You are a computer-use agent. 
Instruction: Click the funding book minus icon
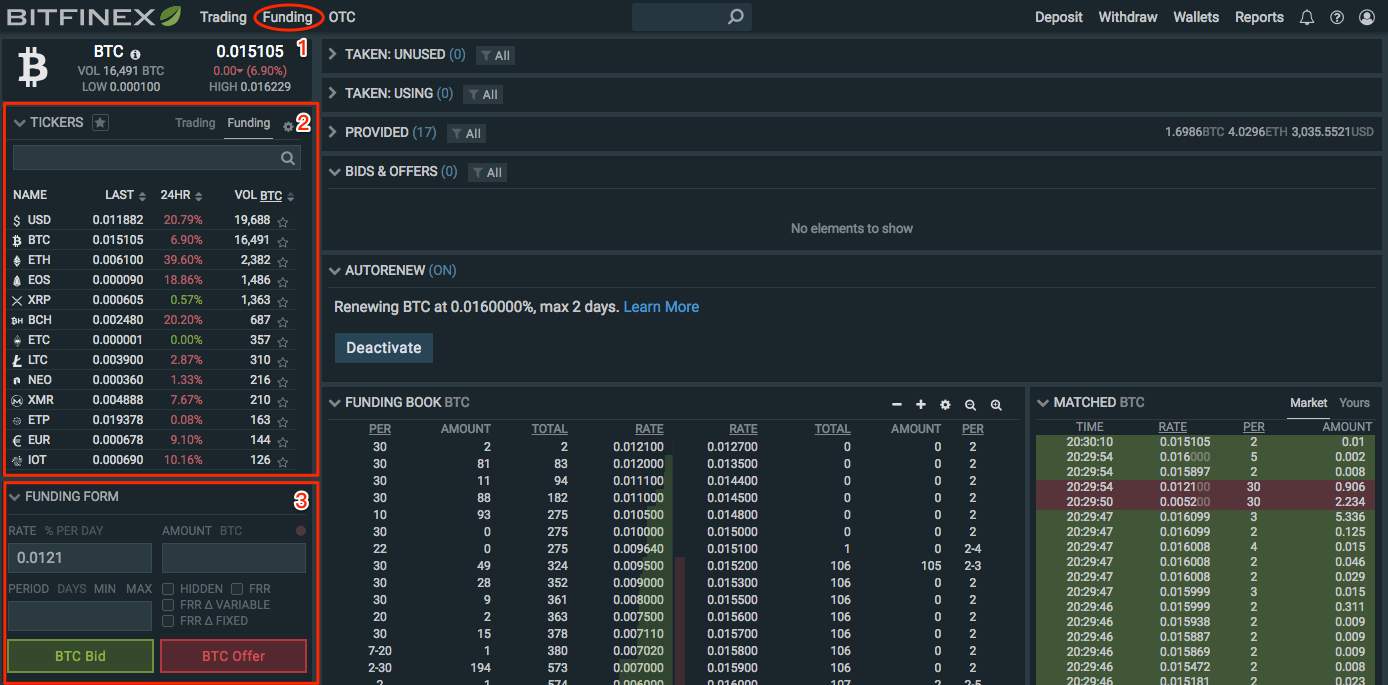tap(897, 404)
